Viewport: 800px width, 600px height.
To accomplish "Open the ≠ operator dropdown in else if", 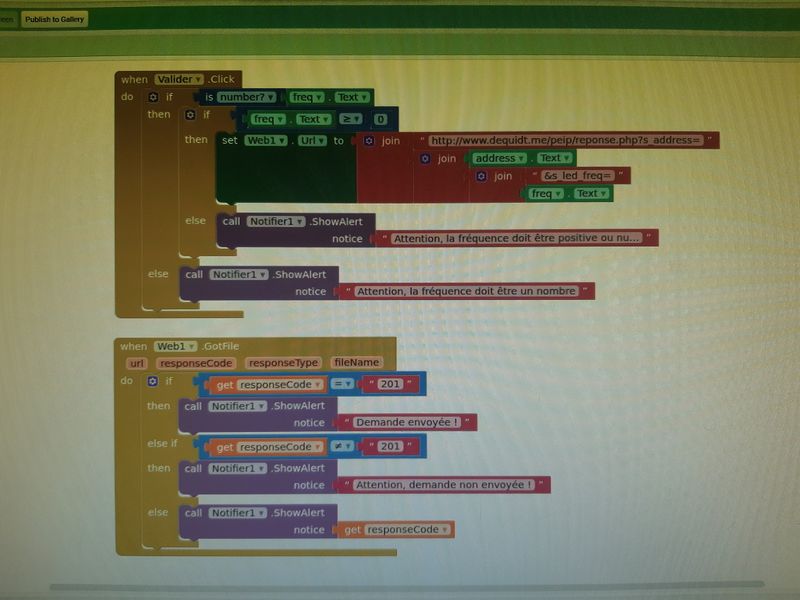I will click(x=342, y=447).
